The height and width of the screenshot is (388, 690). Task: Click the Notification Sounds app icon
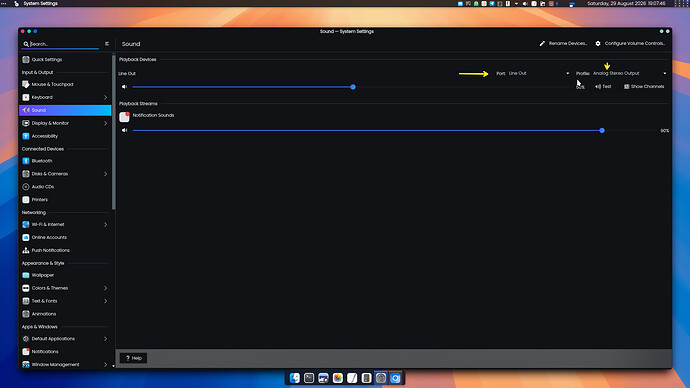pos(125,117)
